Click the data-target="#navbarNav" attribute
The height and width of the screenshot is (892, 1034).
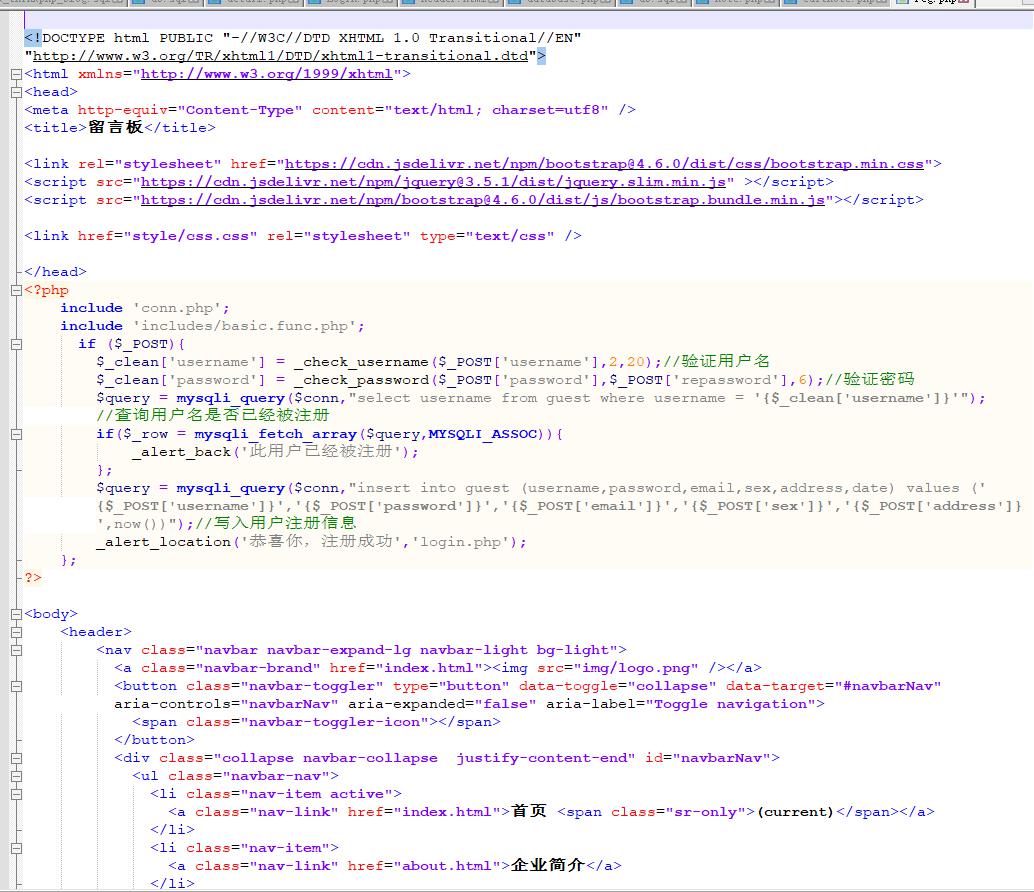point(834,686)
